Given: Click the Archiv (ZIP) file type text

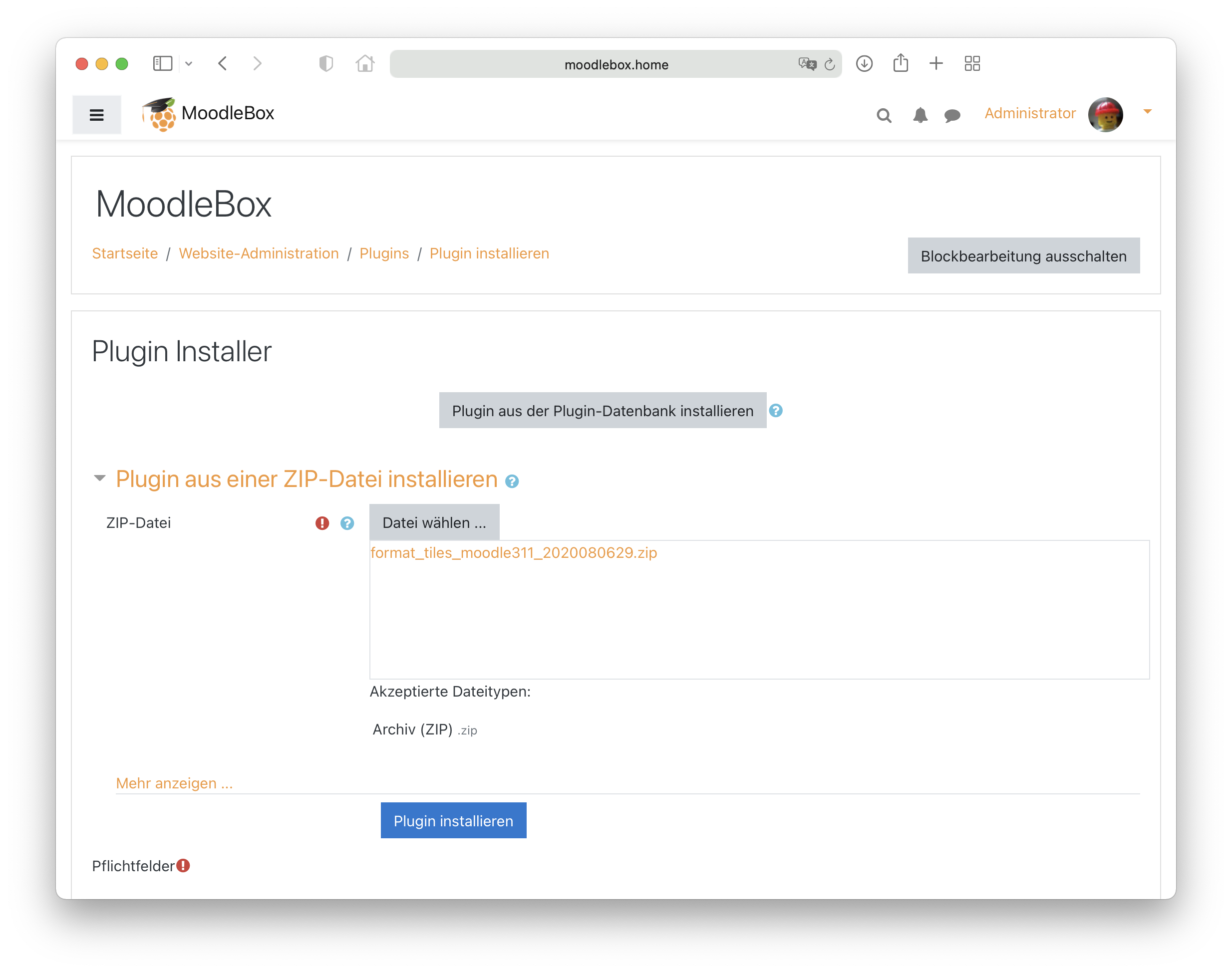Looking at the screenshot, I should (x=412, y=729).
